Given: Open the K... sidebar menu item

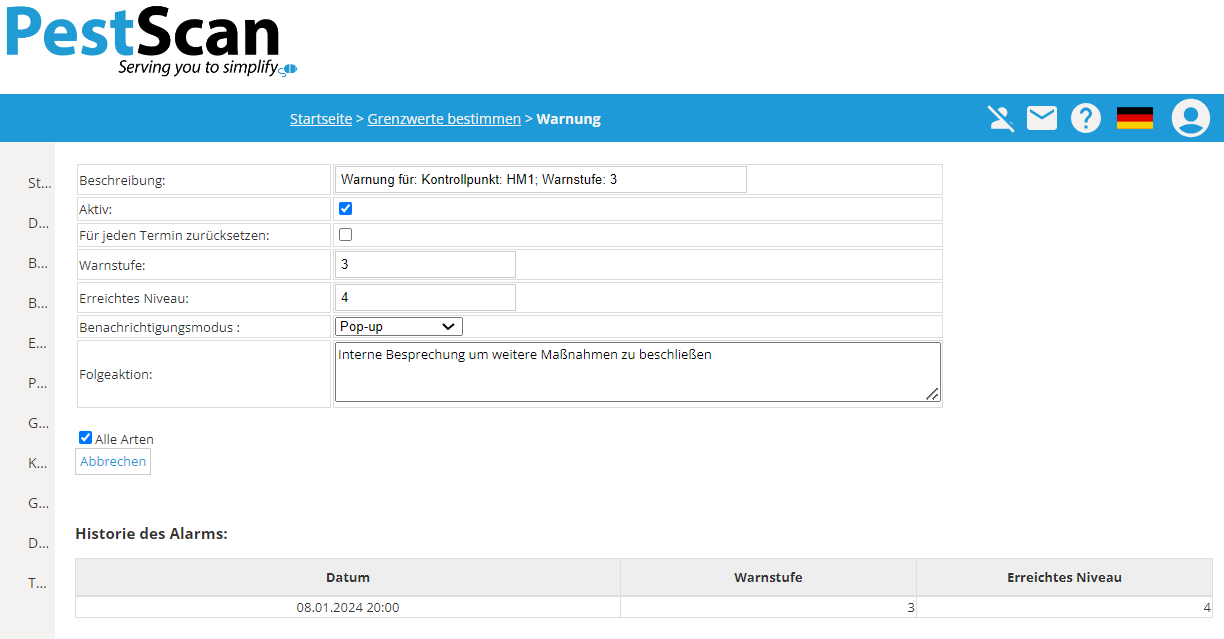Looking at the screenshot, I should (38, 463).
